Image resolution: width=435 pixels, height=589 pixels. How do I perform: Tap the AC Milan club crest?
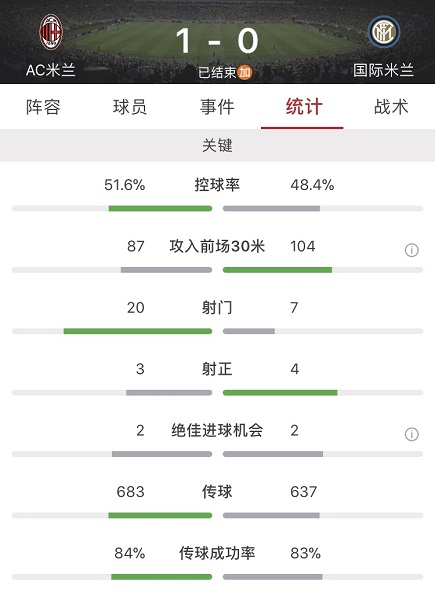click(51, 32)
